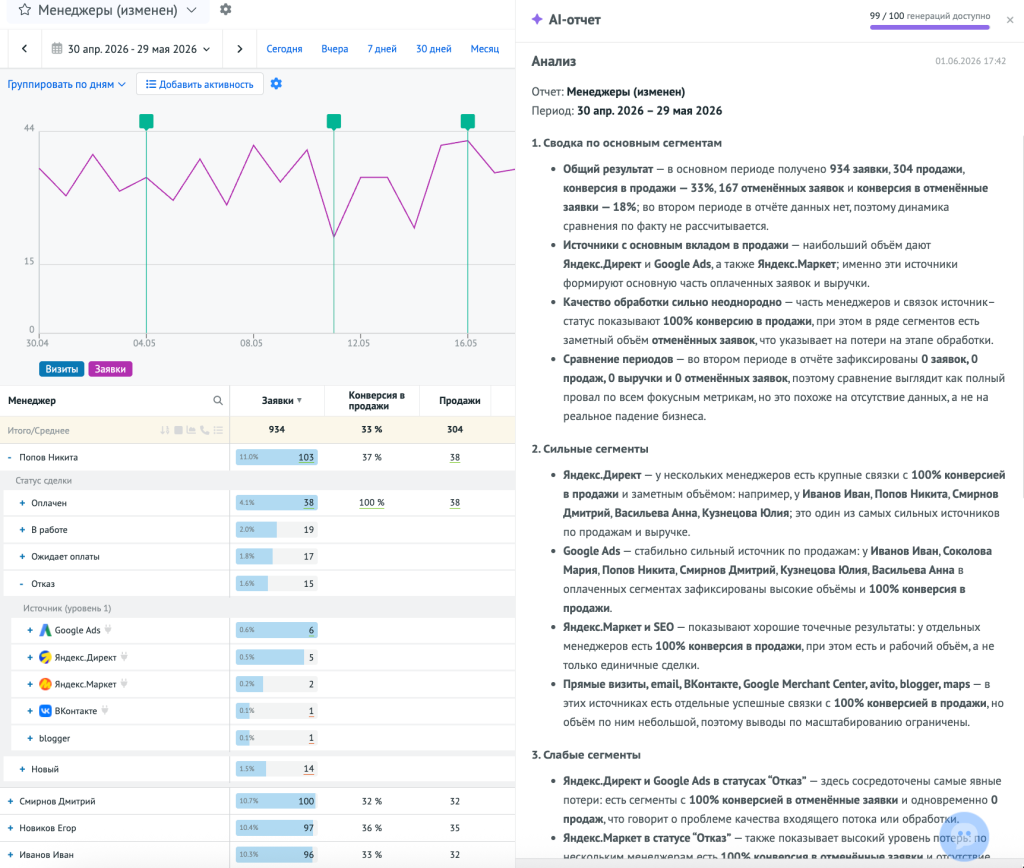Click plug icon beside Яндекс.Директ
1024x868 pixels.
pos(124,656)
